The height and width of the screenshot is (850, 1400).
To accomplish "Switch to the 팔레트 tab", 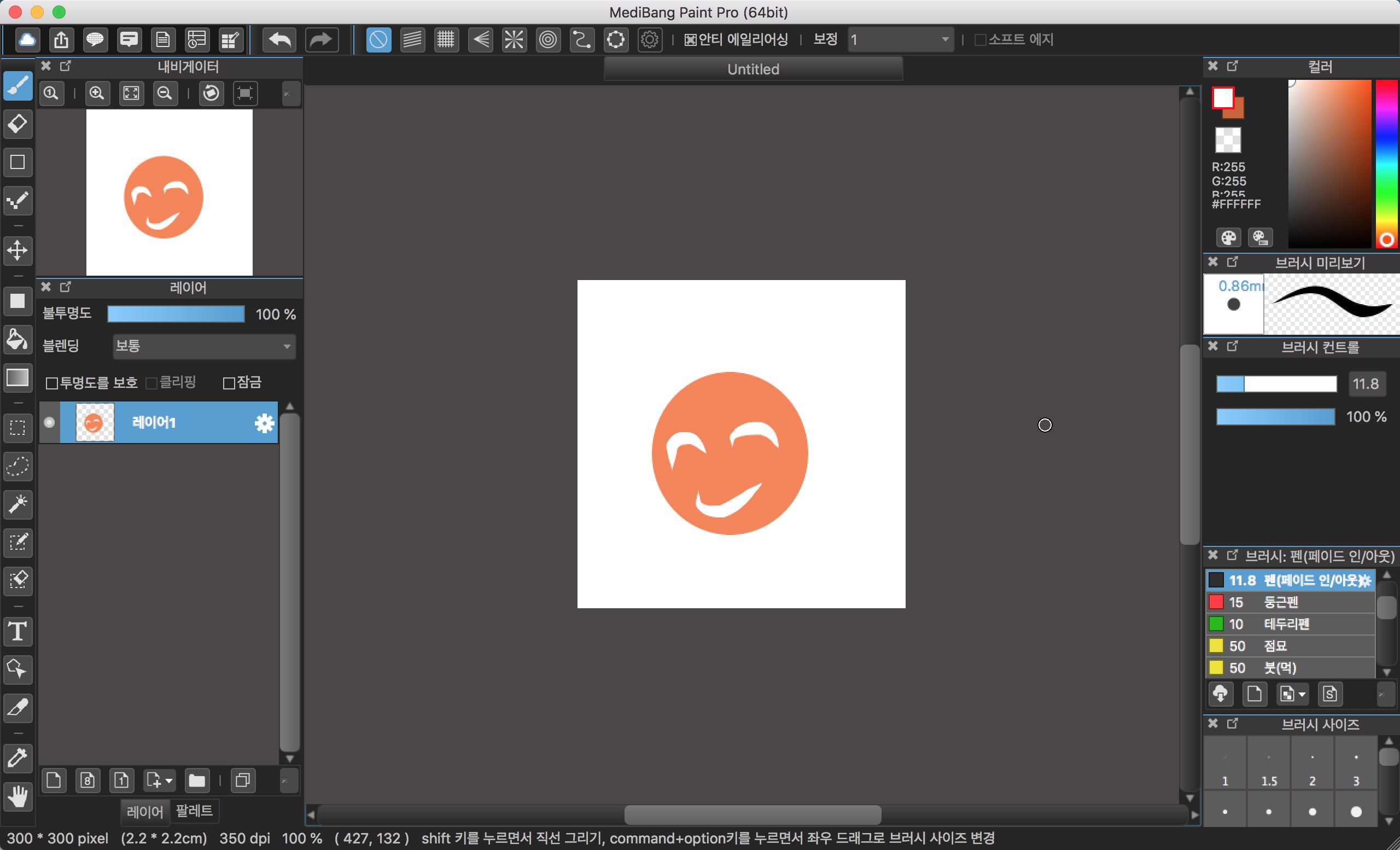I will (194, 810).
